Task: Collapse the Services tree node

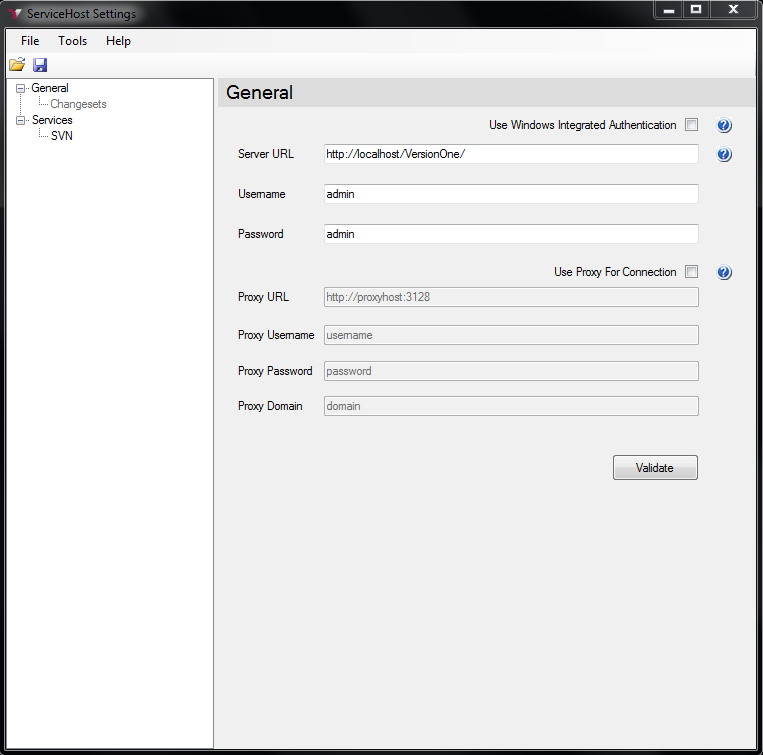Action: (20, 120)
